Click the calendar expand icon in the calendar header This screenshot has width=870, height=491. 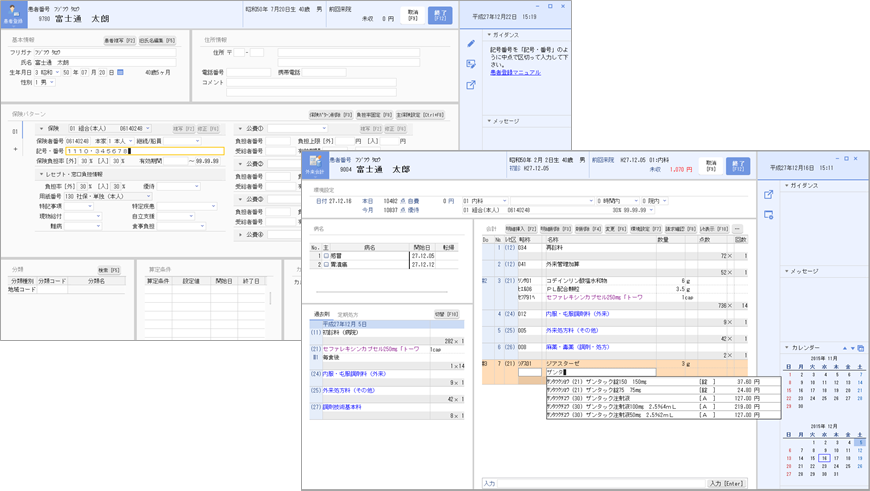point(861,348)
